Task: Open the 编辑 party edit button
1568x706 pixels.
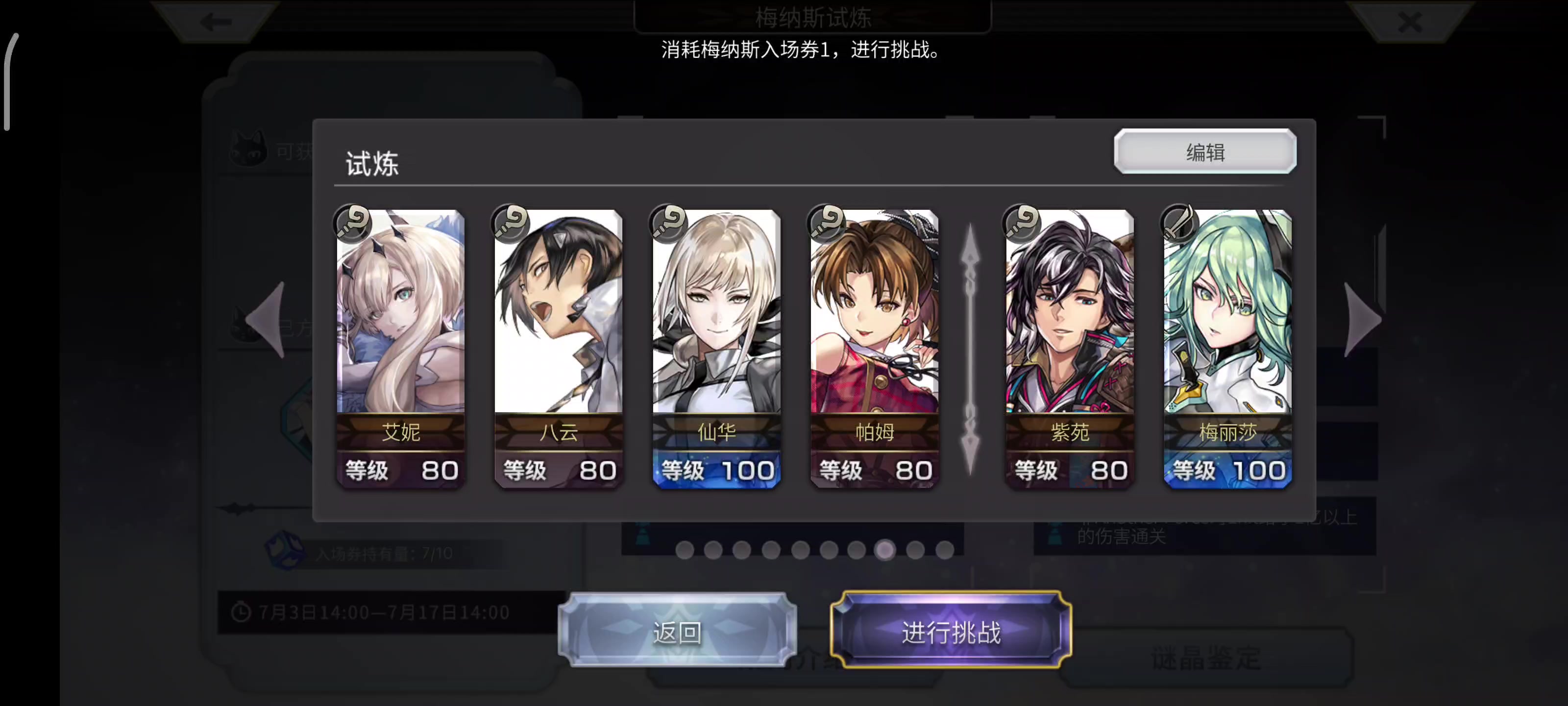Action: (1205, 151)
